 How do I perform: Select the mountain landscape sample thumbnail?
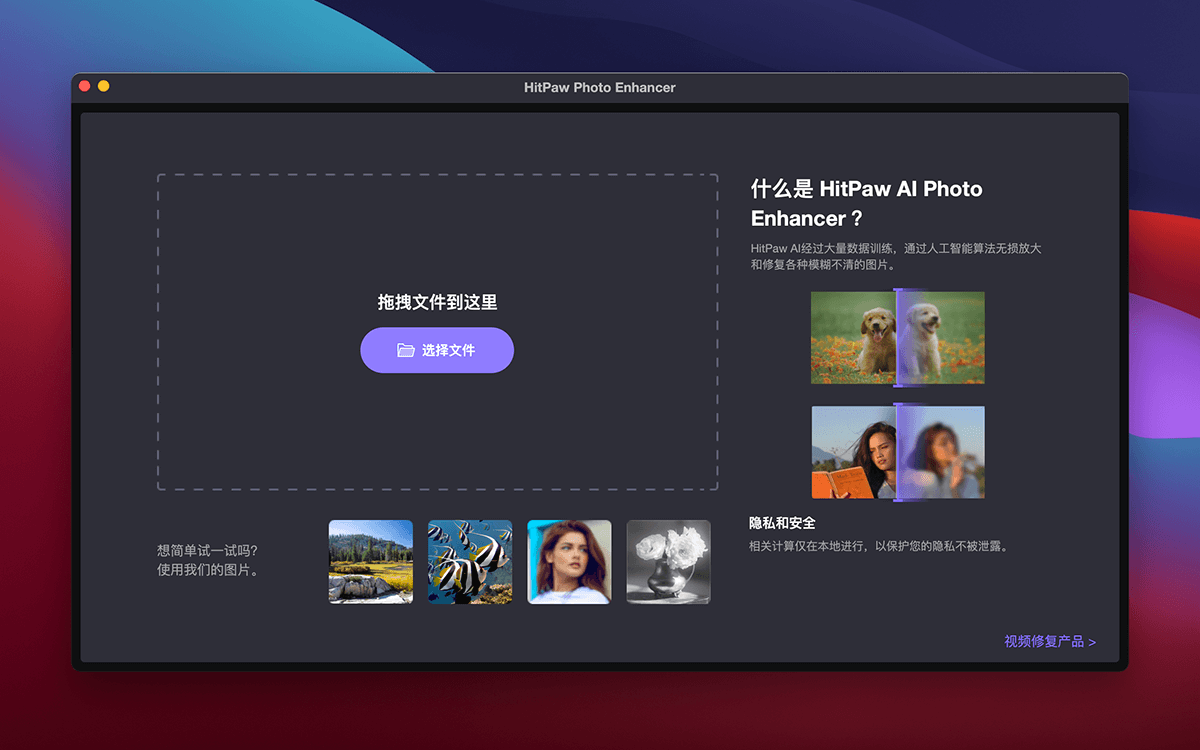(x=371, y=562)
